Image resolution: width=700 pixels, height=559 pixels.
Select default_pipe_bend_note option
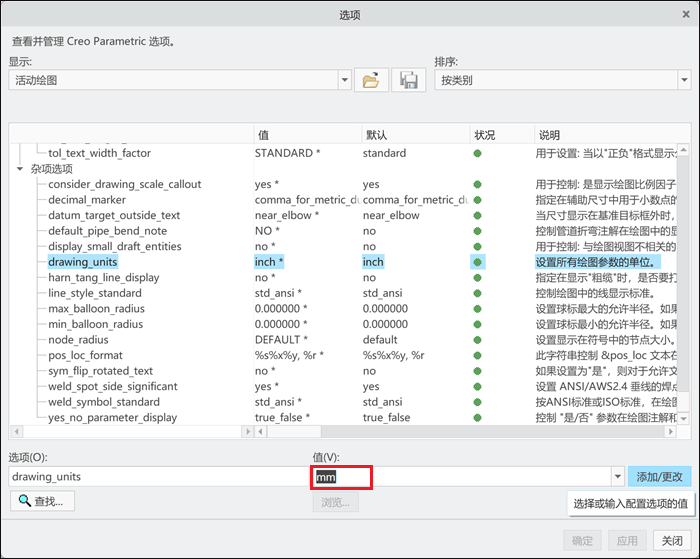click(x=108, y=231)
